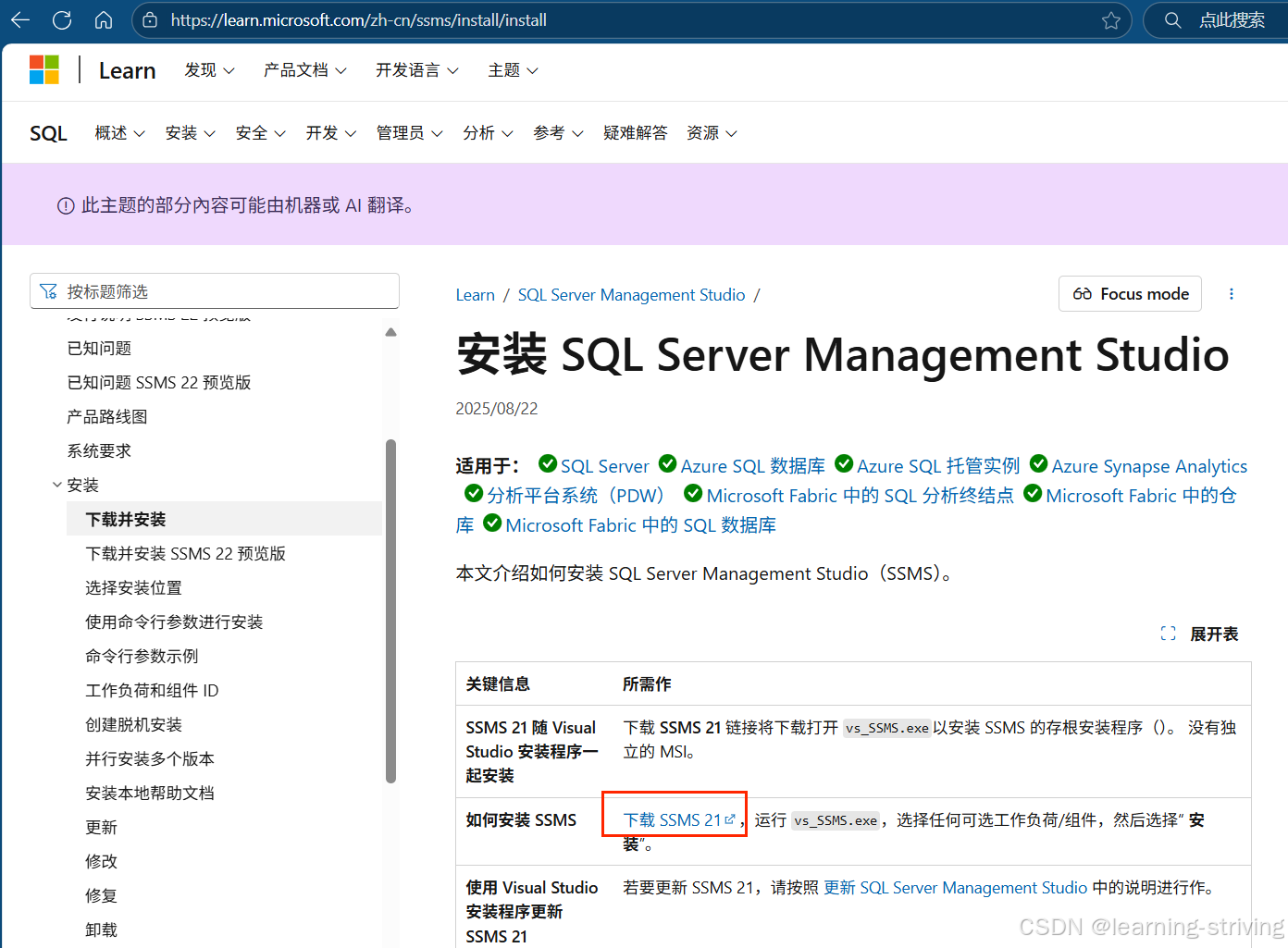Click the sidebar scroll-up arrow
The image size is (1288, 948).
[390, 332]
